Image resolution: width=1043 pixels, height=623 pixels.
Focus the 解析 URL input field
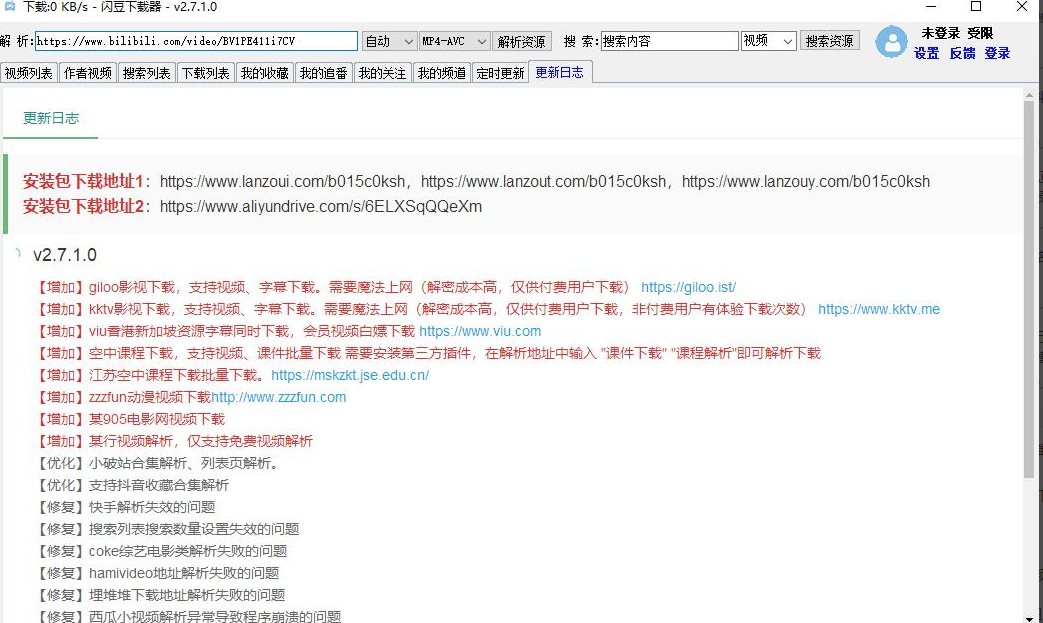[196, 41]
